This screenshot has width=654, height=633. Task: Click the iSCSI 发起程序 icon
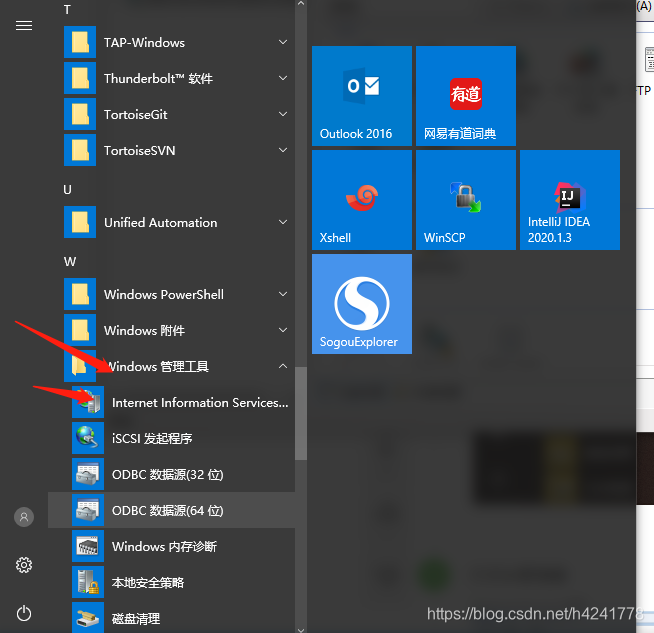pyautogui.click(x=88, y=438)
